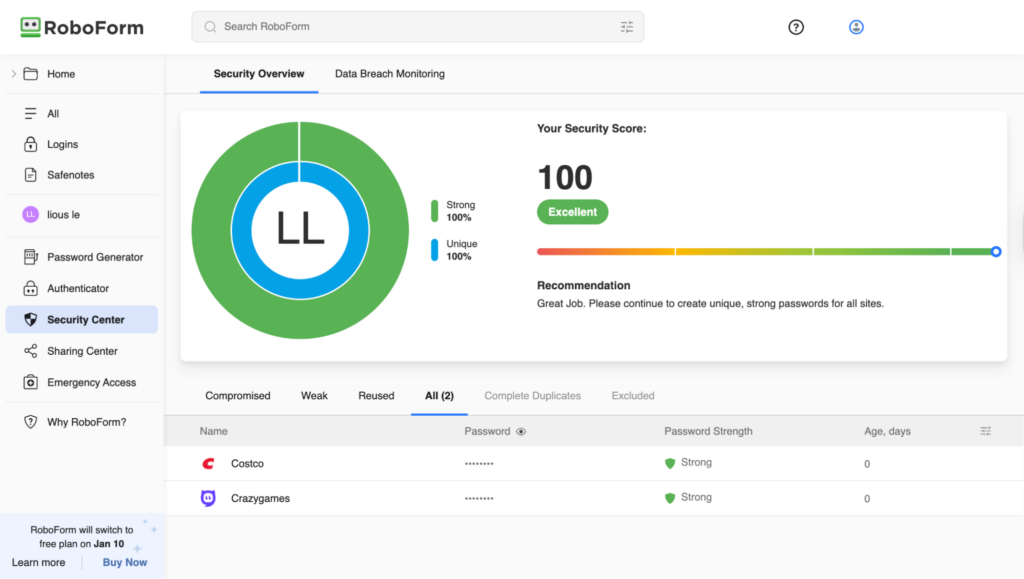This screenshot has width=1024, height=579.
Task: Open the Compromised passwords tab
Action: 238,396
